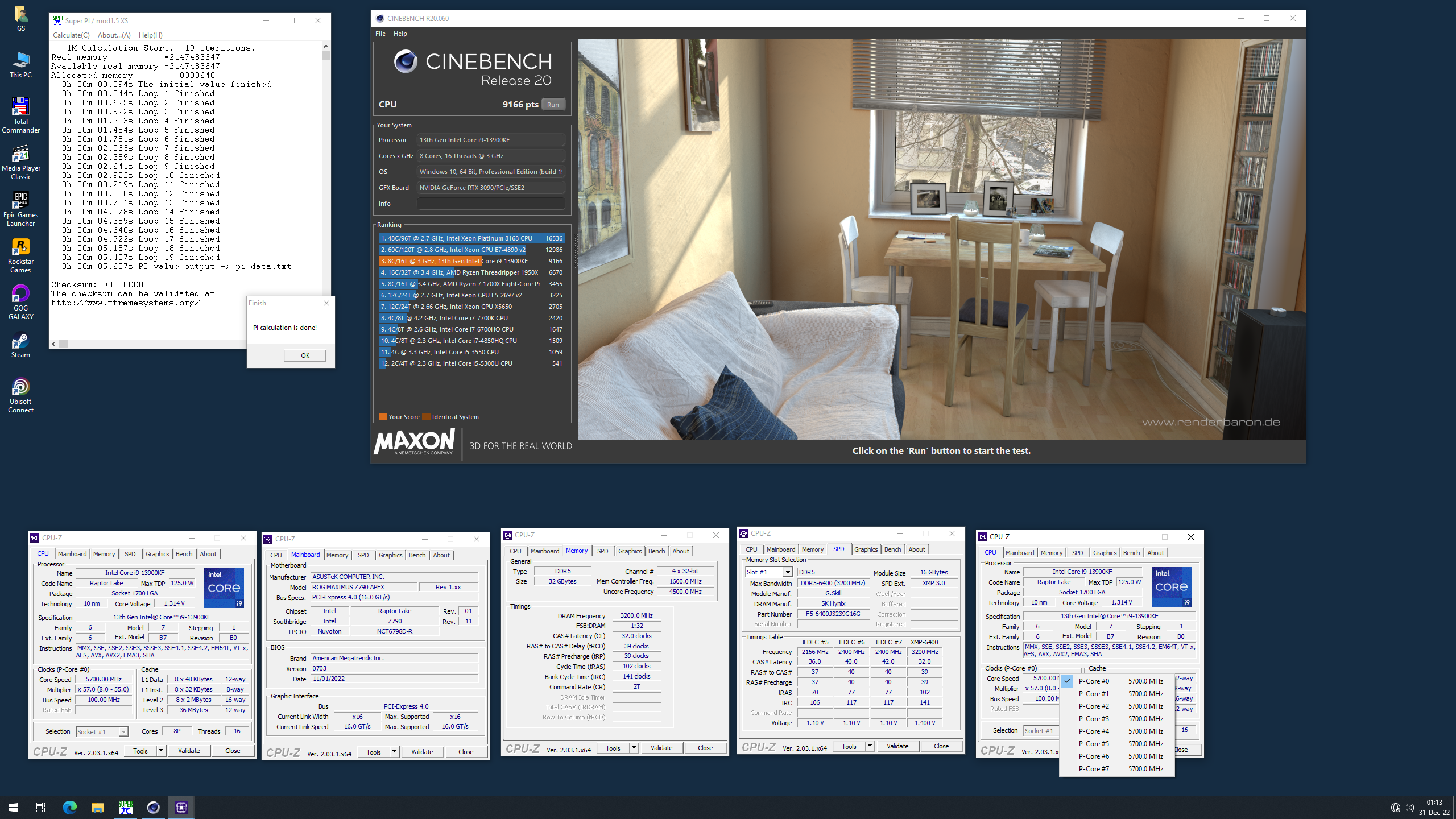Click the Cinebench Info input field
This screenshot has width=1456, height=819.
click(491, 204)
